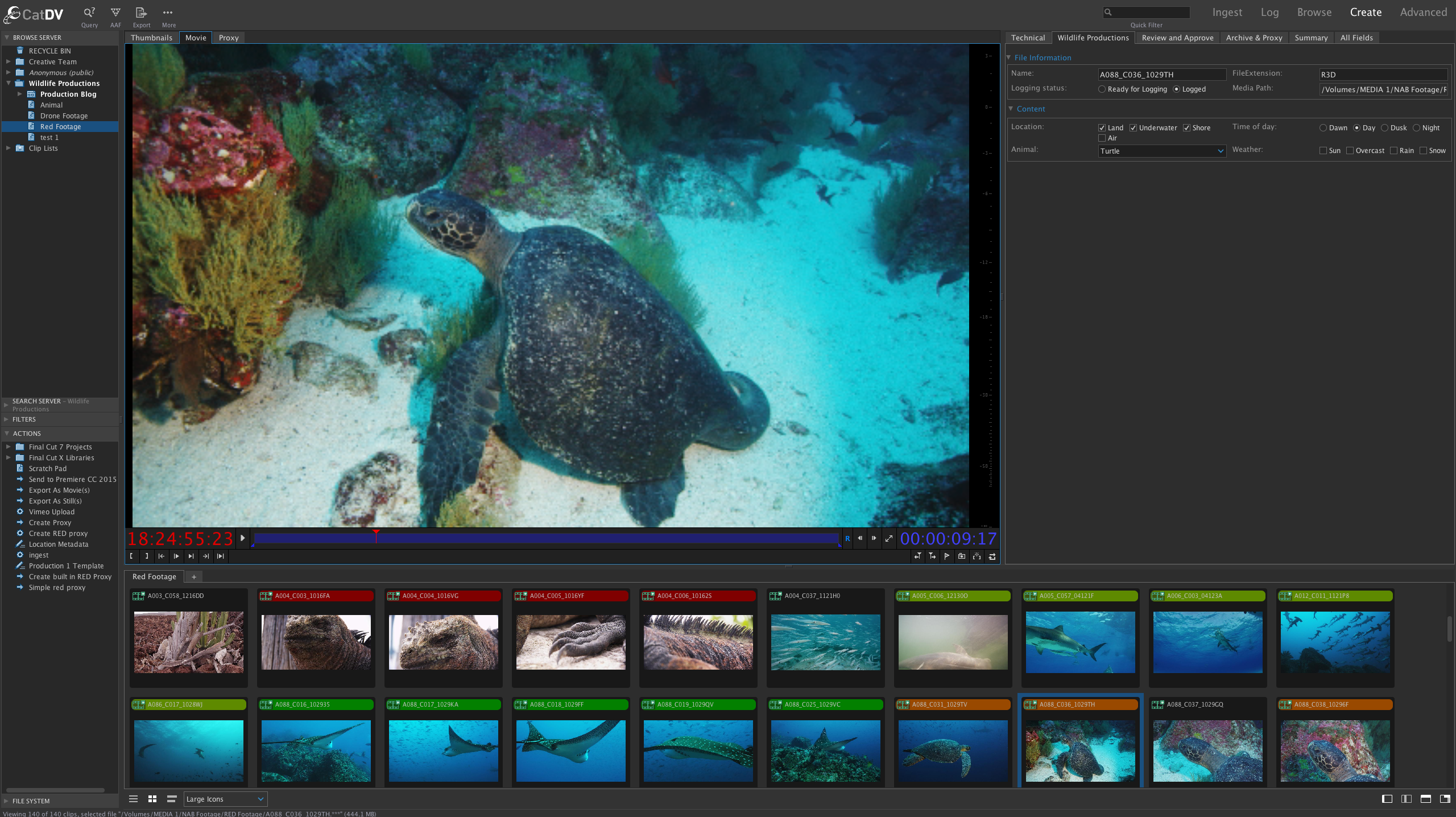Click the add marker flag icon

point(947,556)
